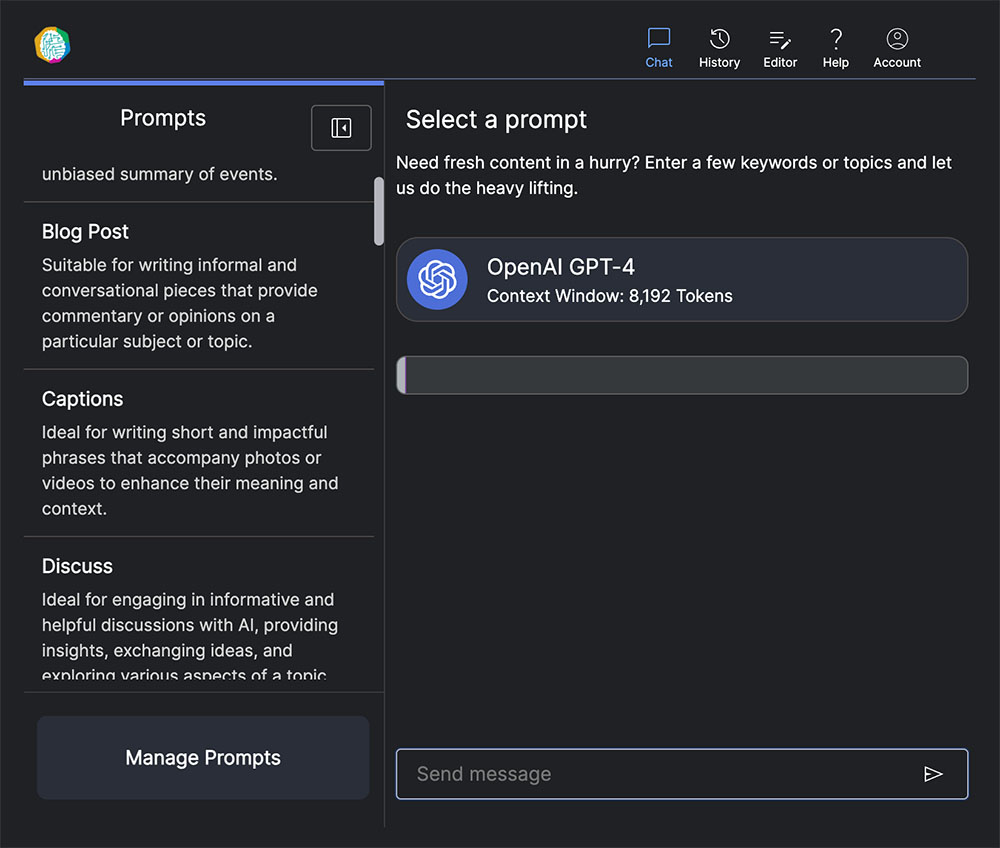Image resolution: width=1000 pixels, height=848 pixels.
Task: Switch to the Editor tab
Action: (x=780, y=48)
